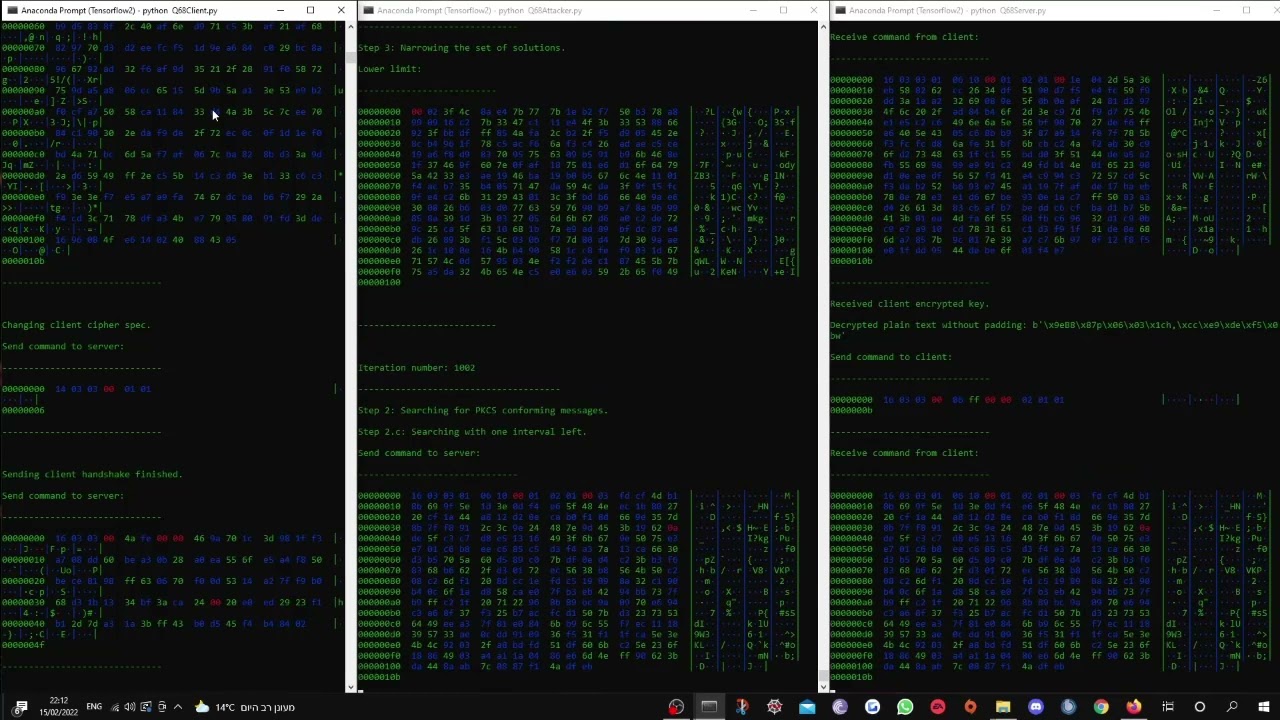Switch to the active Anaconda Prompt taskbar button
This screenshot has height=720, width=1280.
[709, 707]
